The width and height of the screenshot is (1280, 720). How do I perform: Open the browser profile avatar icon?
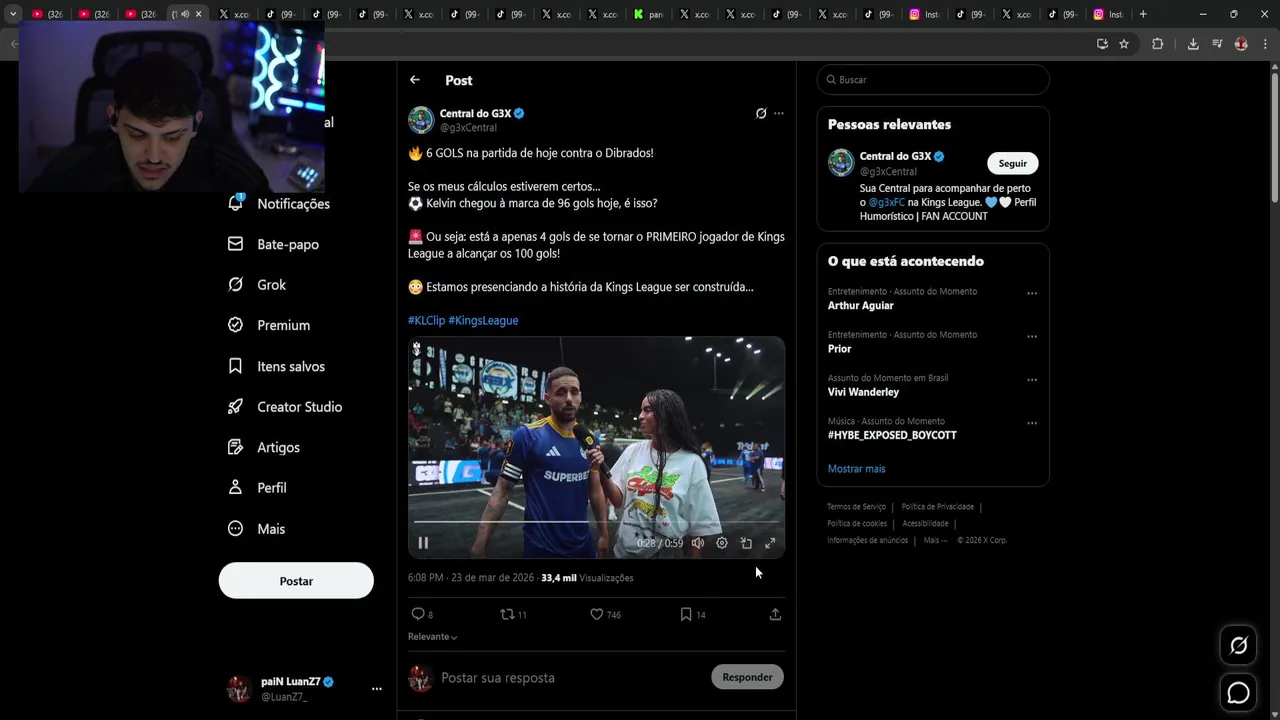1241,44
